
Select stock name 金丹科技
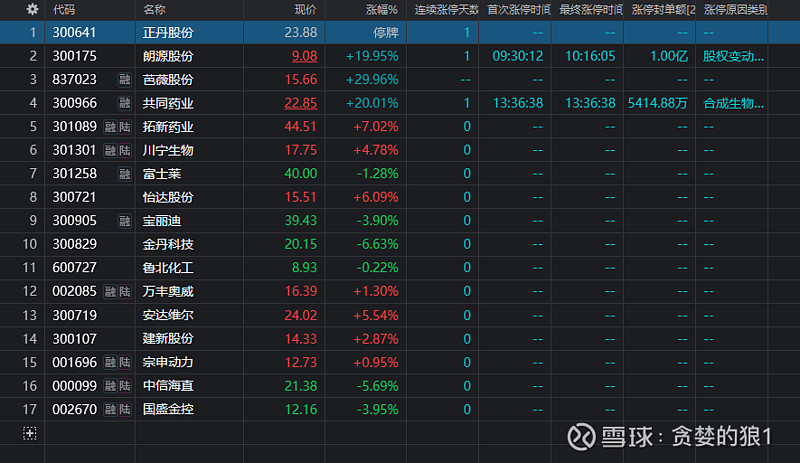click(168, 245)
